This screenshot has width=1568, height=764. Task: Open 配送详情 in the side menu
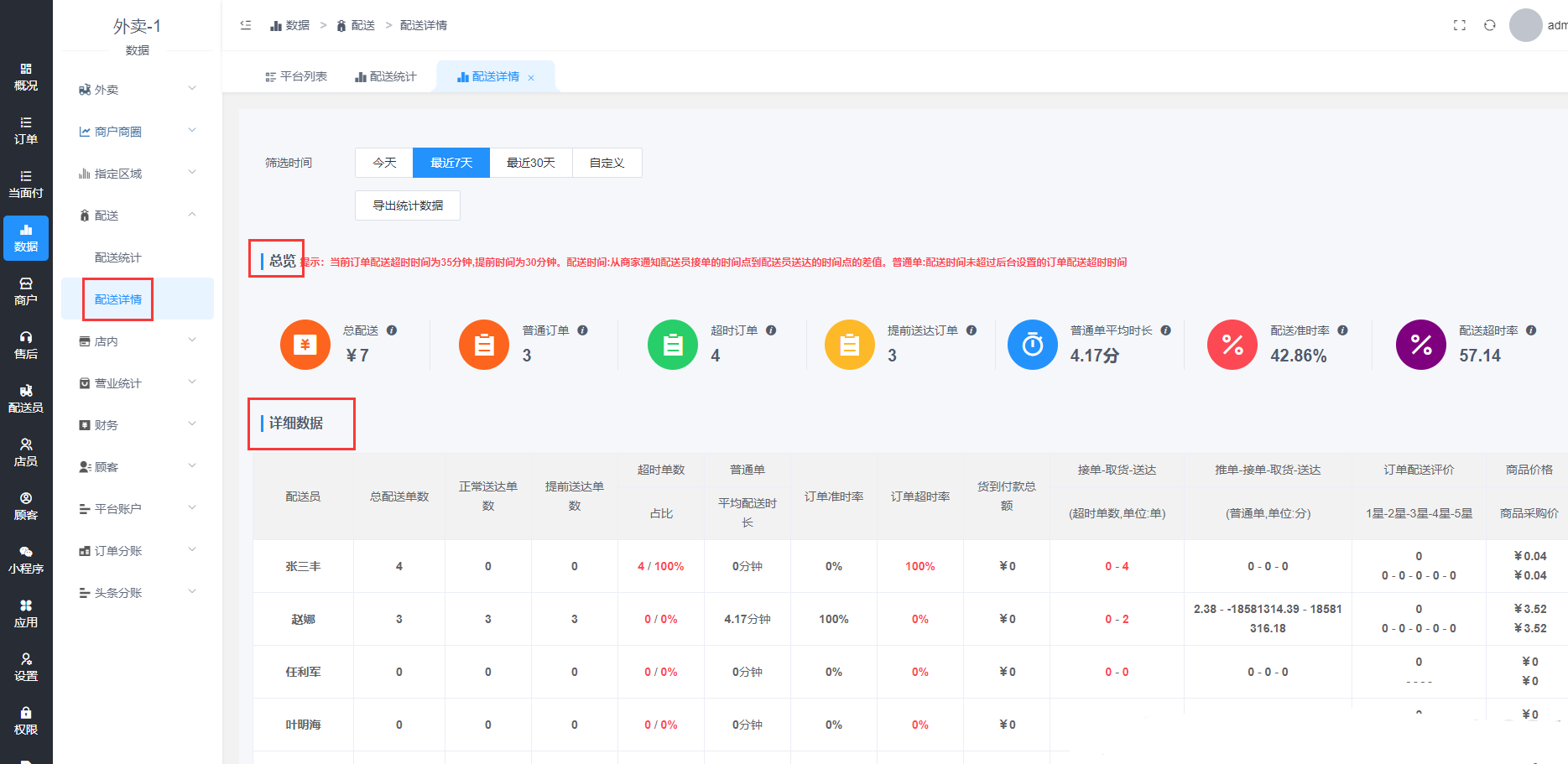(x=138, y=299)
